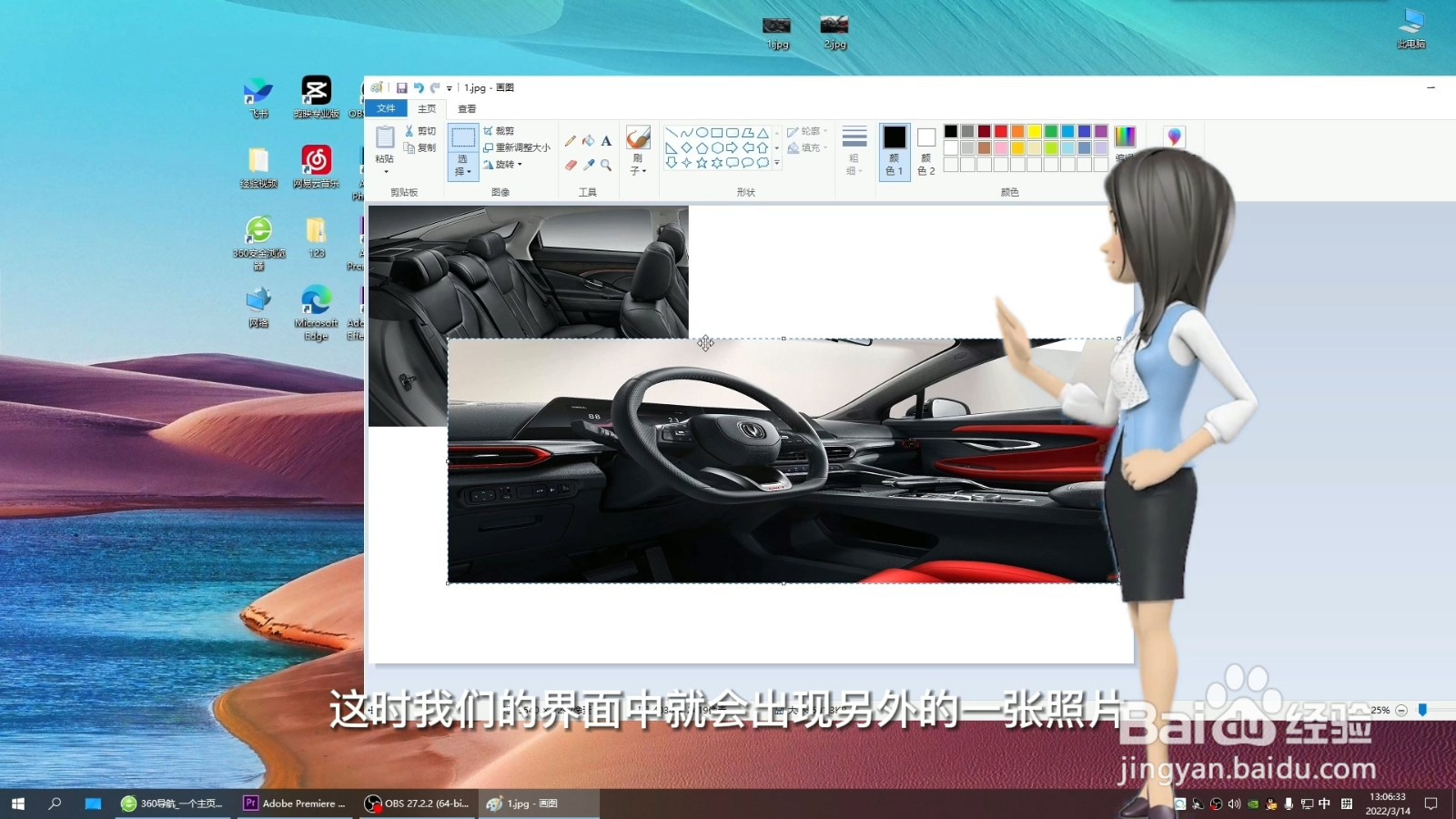
Task: Click the Paste clipboard icon
Action: pyautogui.click(x=385, y=137)
